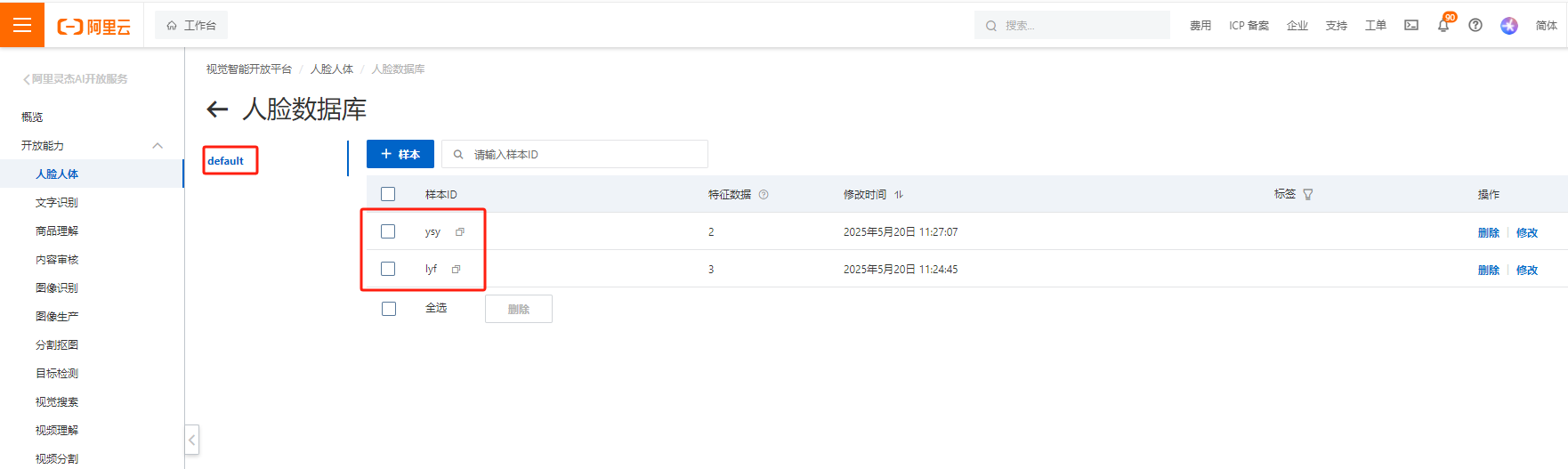Check the ysy sample checkbox
The width and height of the screenshot is (1568, 469).
click(x=388, y=231)
